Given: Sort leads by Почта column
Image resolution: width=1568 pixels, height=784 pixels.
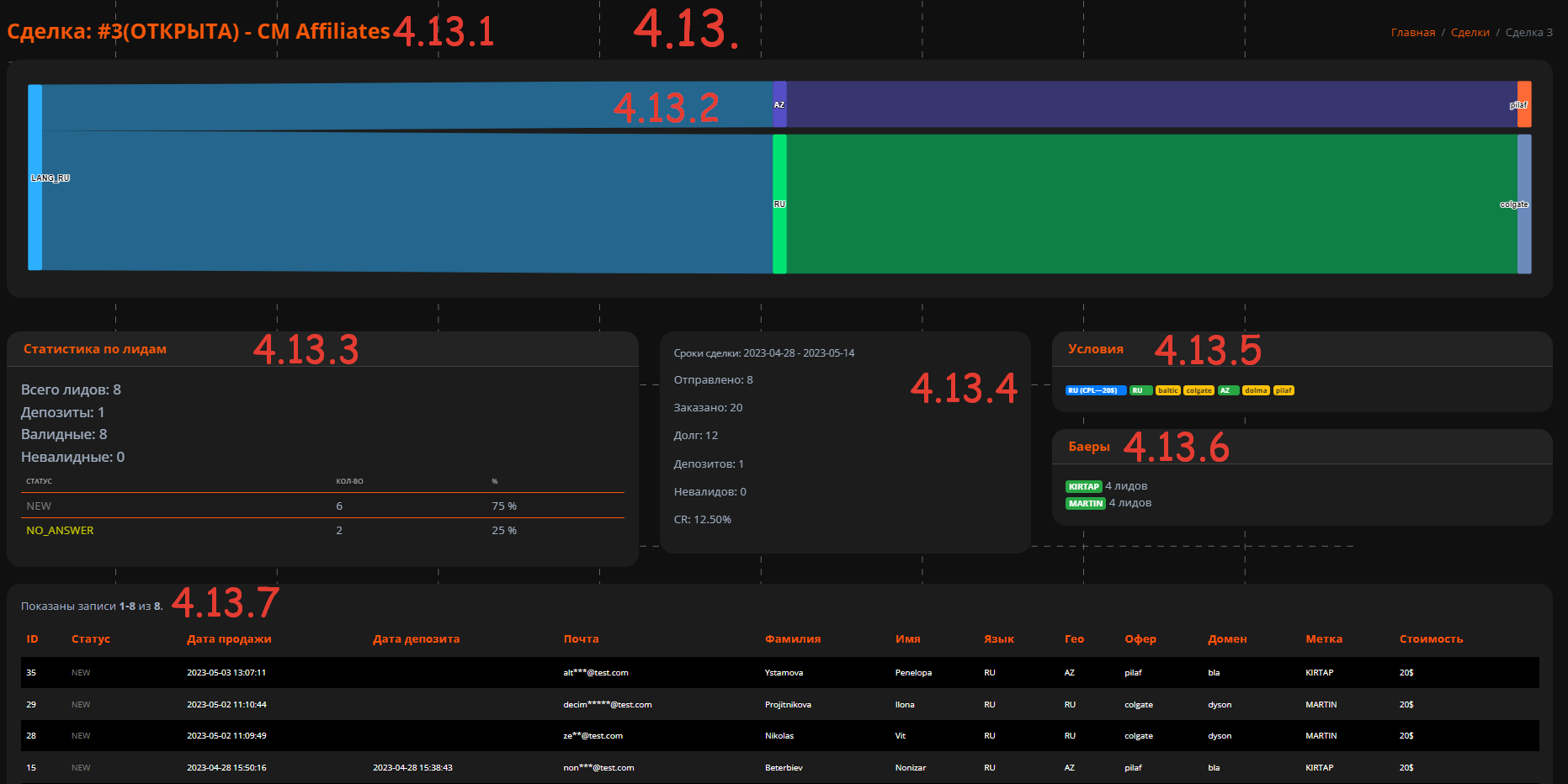Looking at the screenshot, I should pyautogui.click(x=581, y=639).
